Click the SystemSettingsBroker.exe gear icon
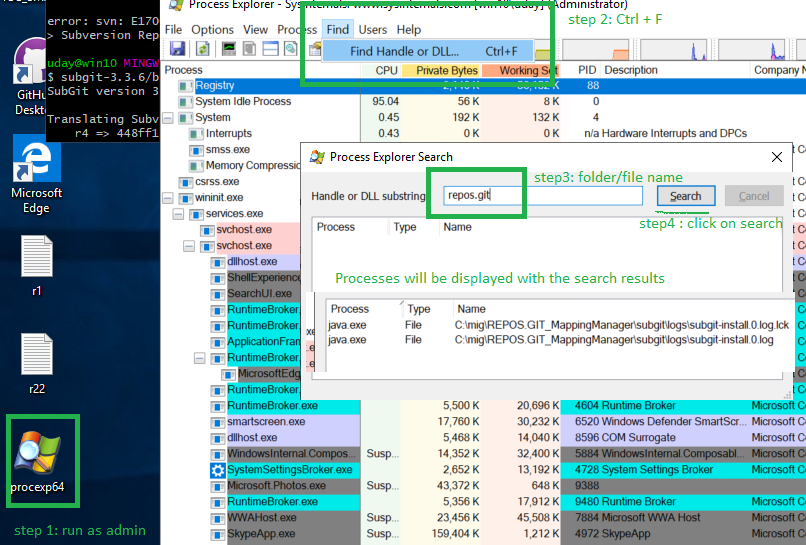Image resolution: width=806 pixels, height=545 pixels. [x=218, y=470]
